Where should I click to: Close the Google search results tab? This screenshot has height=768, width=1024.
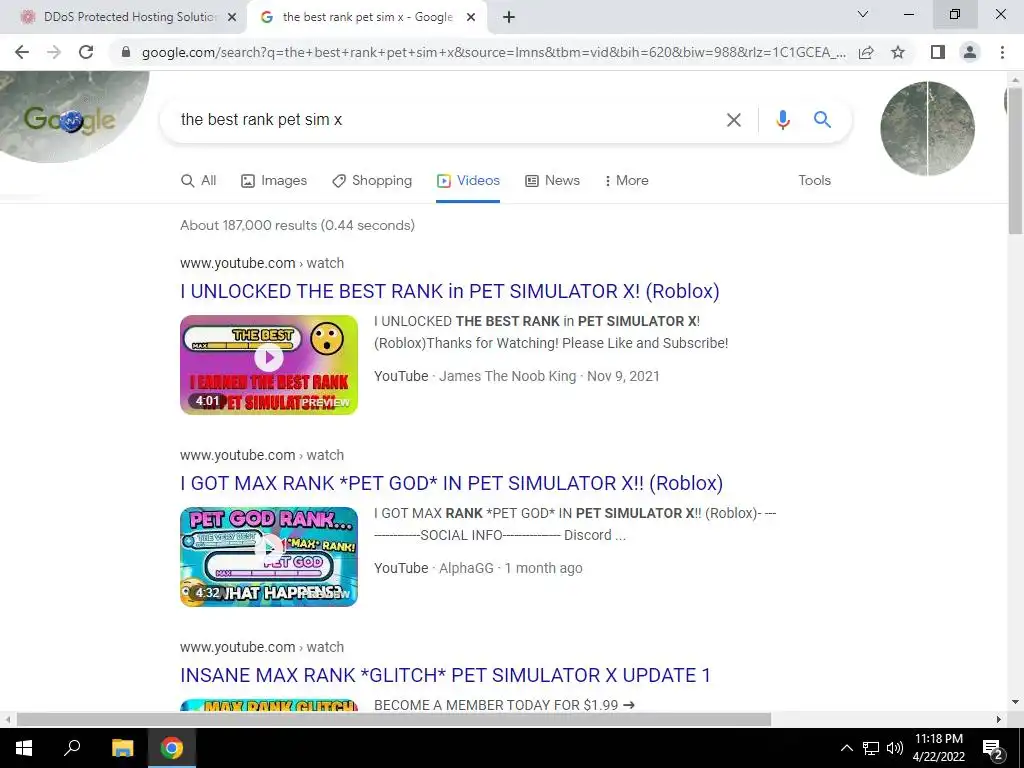(471, 18)
